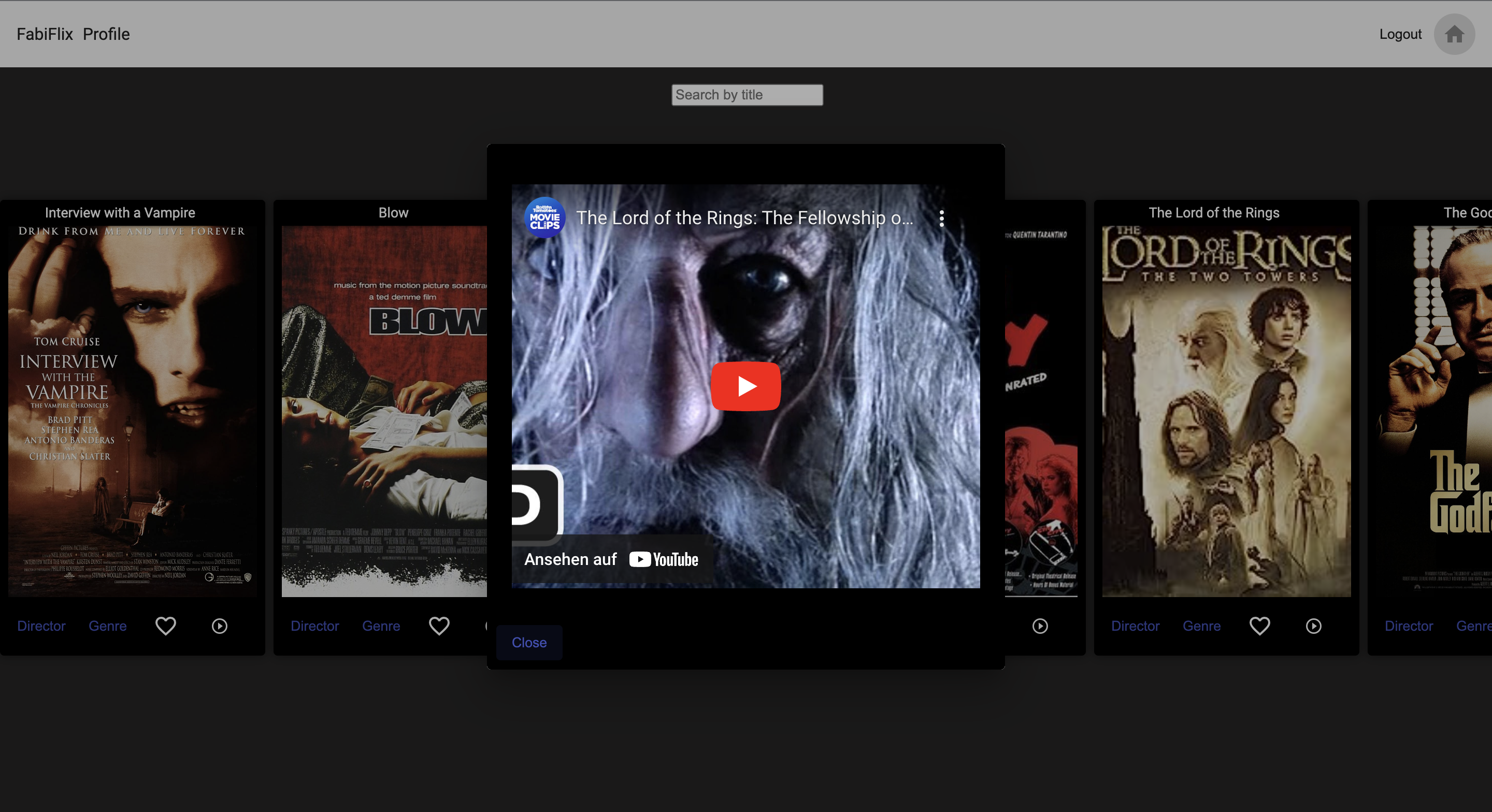Expand Genre on Blow card
The image size is (1492, 812).
pyautogui.click(x=381, y=626)
